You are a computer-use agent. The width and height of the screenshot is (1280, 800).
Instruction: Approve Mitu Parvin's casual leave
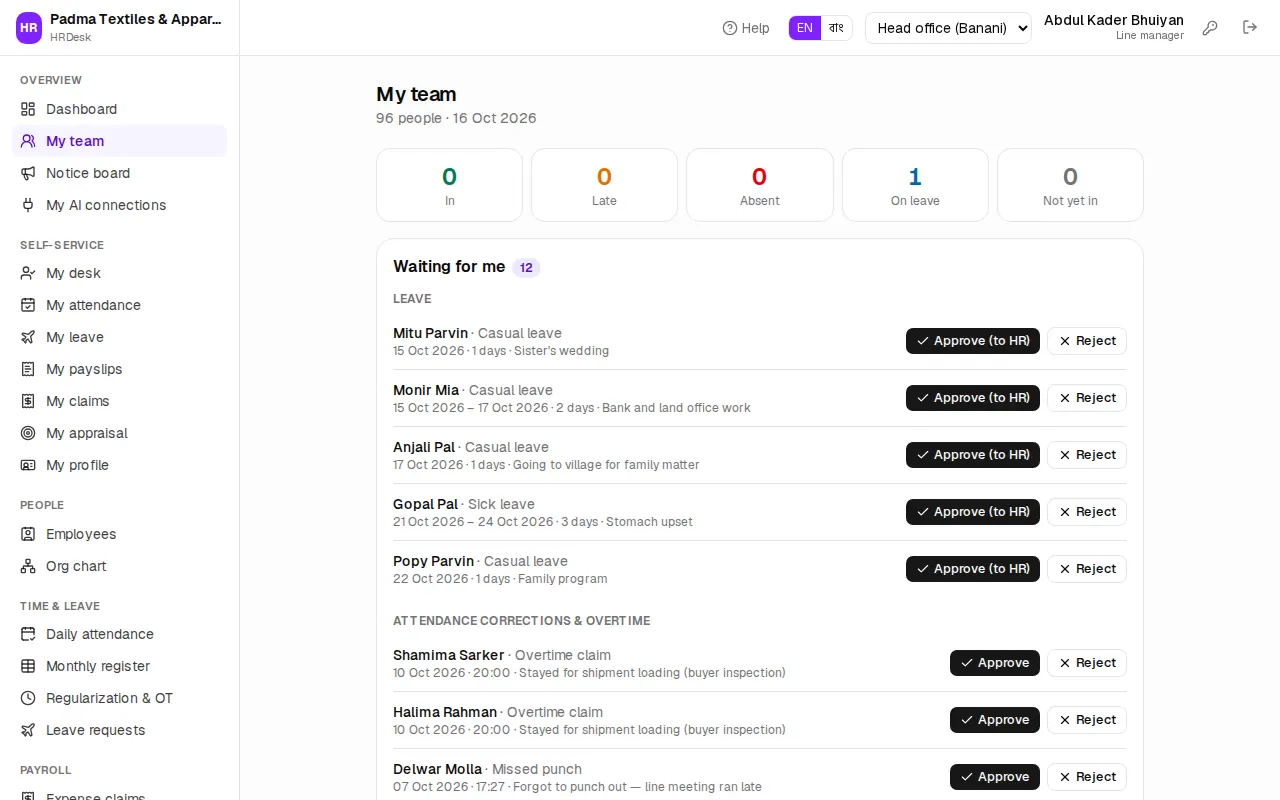tap(973, 341)
